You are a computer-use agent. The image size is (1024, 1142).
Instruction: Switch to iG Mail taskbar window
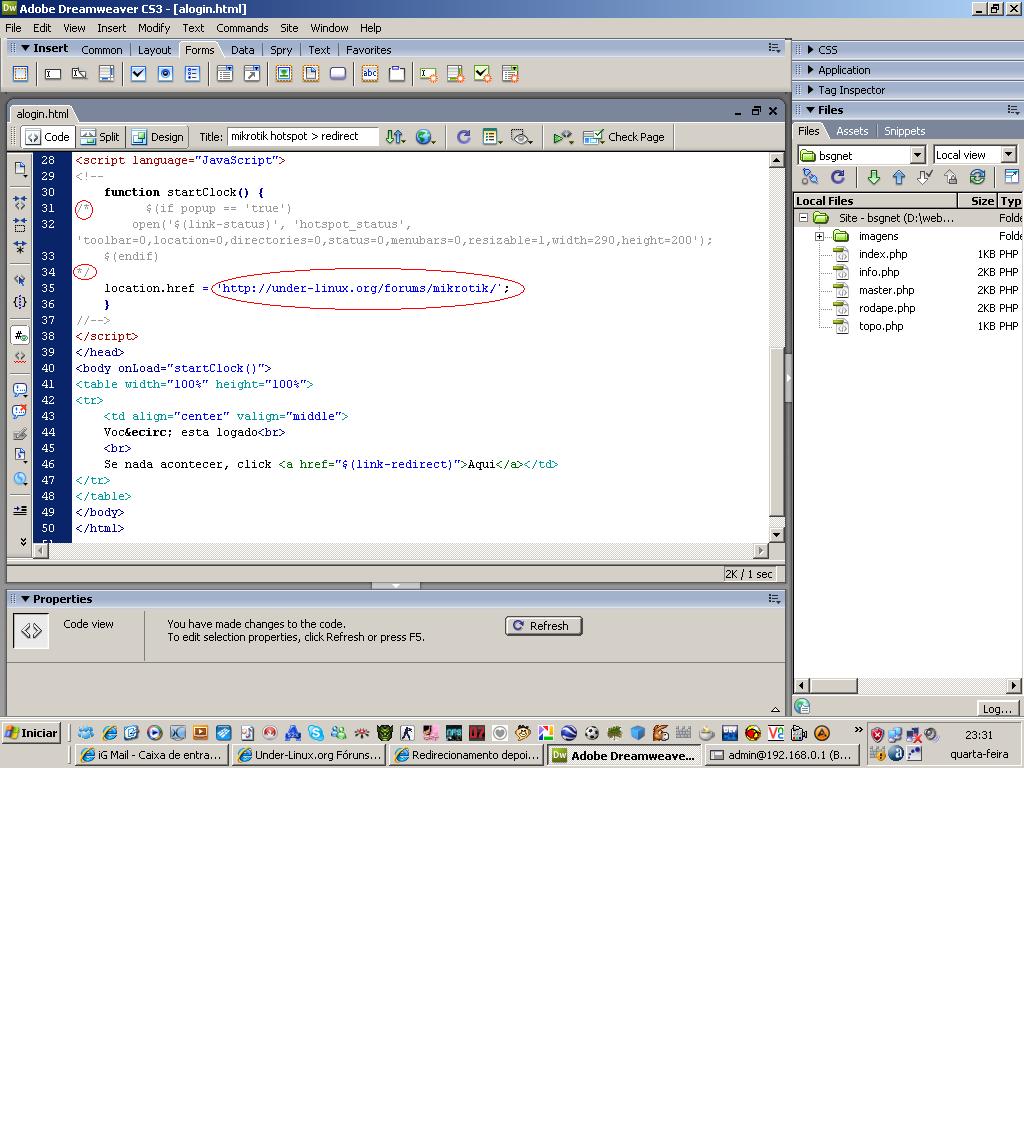(151, 755)
